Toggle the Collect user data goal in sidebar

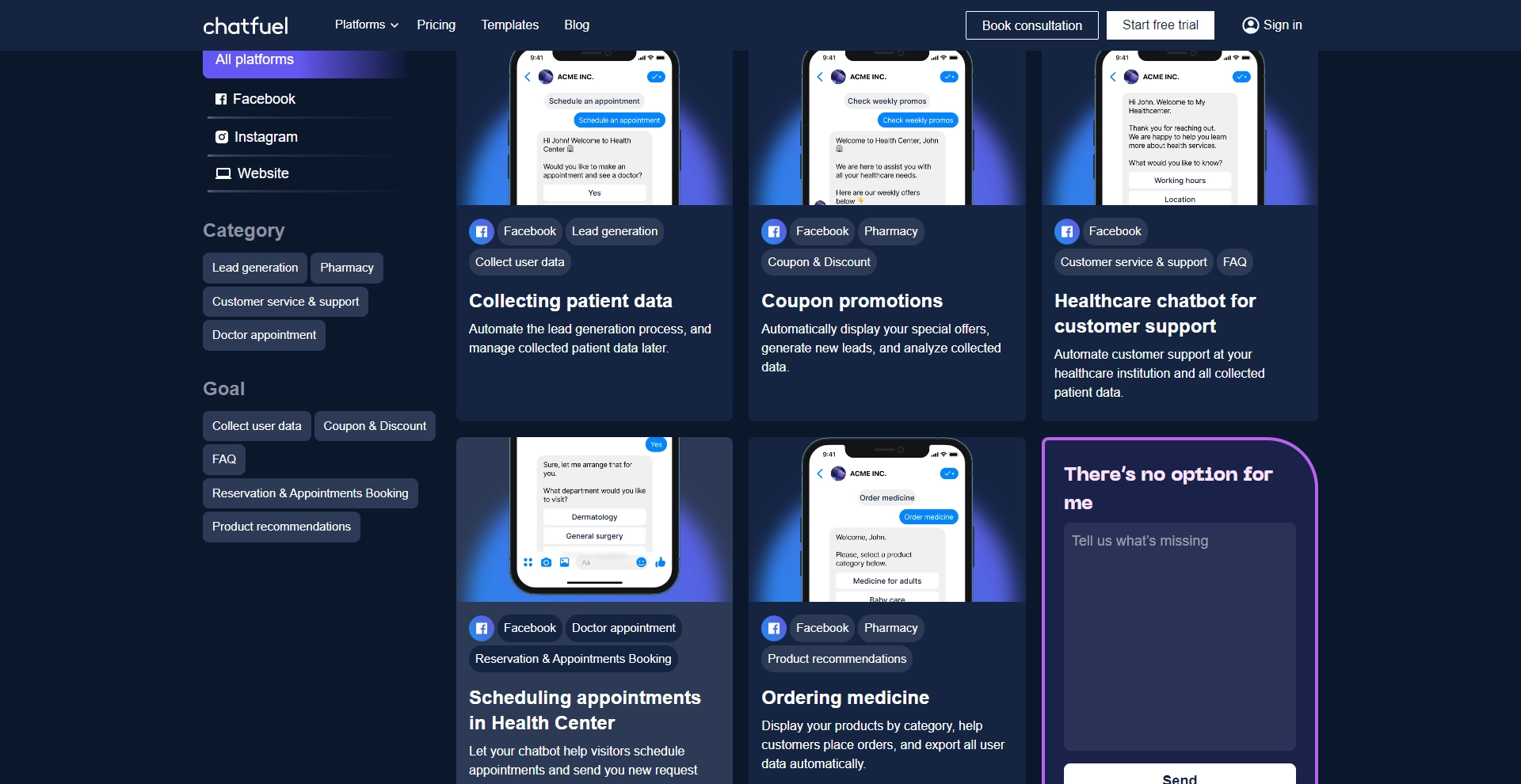point(257,426)
